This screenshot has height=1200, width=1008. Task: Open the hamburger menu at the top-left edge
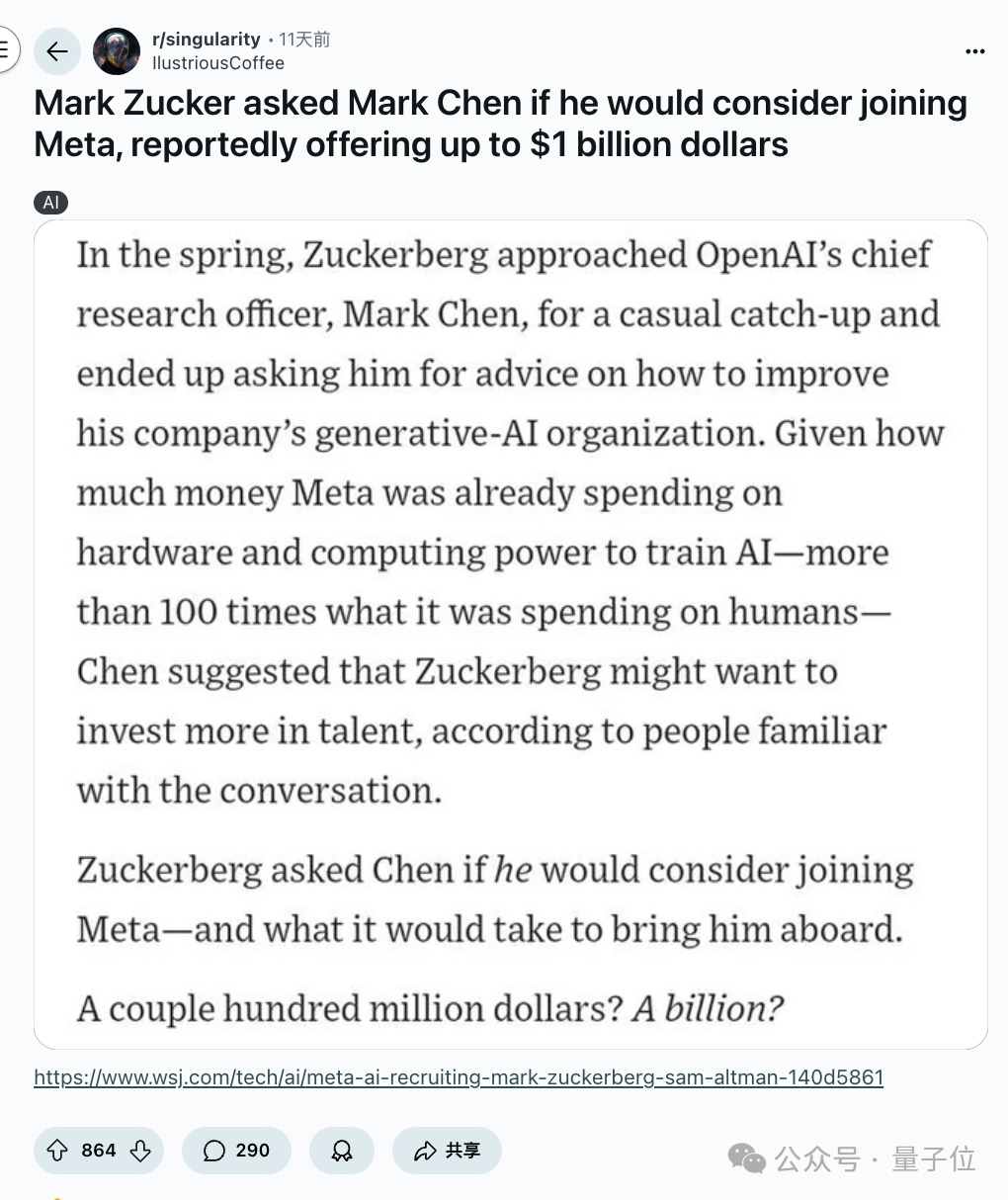(5, 50)
